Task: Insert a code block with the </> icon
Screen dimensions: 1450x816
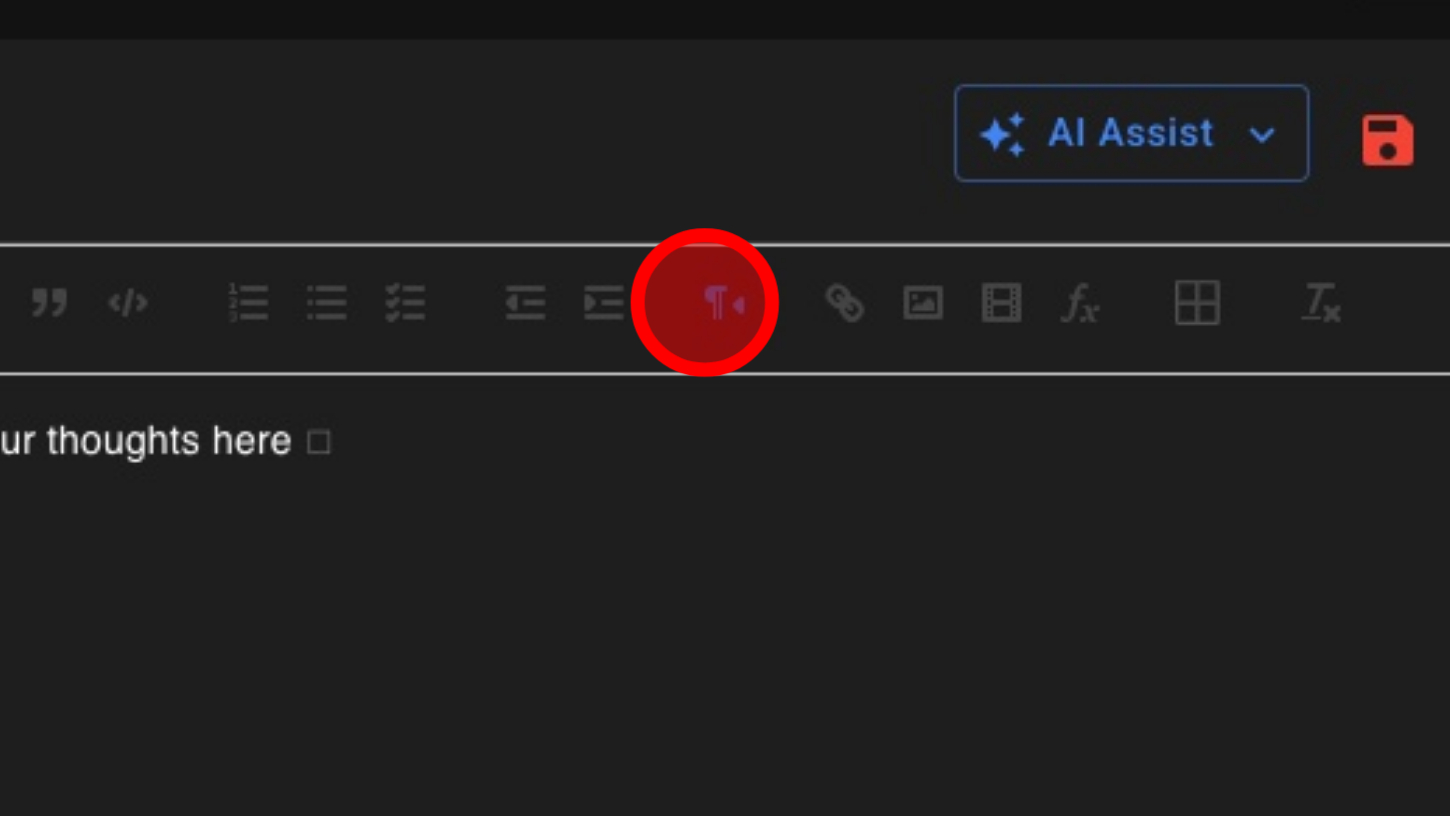Action: pos(128,302)
